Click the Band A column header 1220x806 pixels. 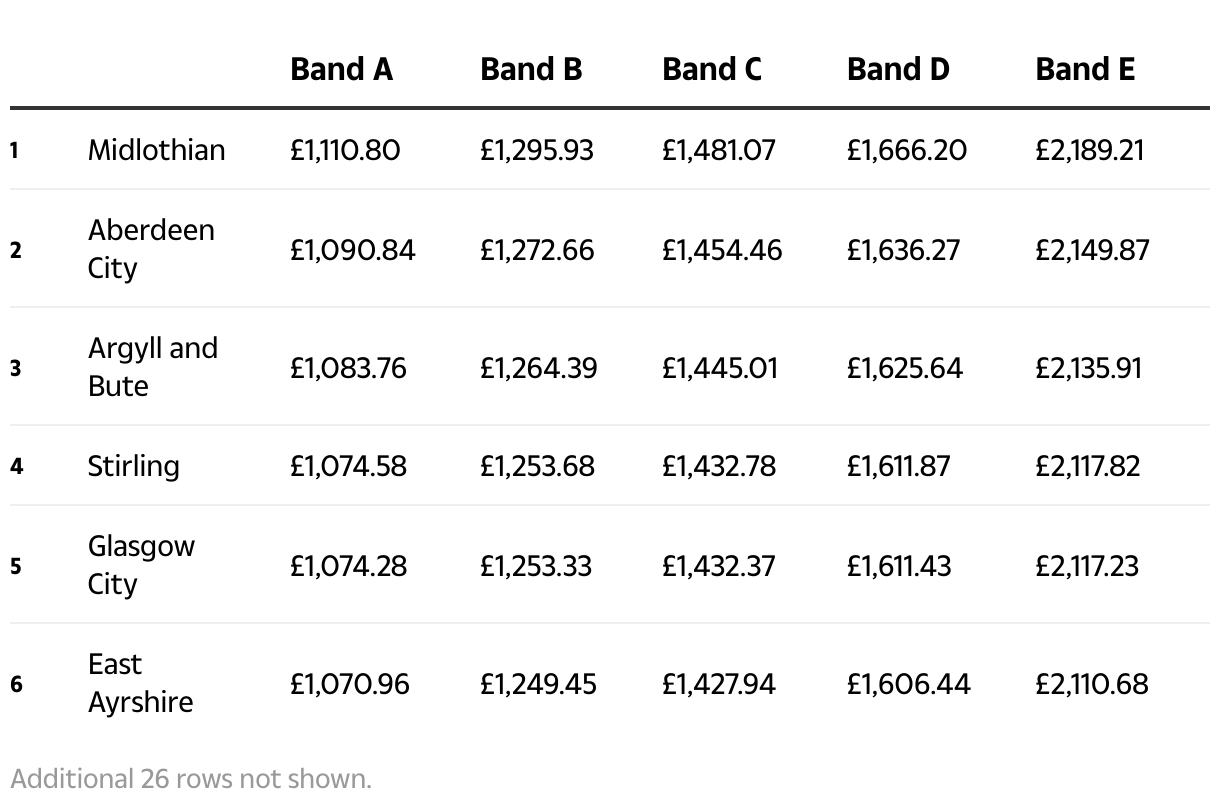341,69
